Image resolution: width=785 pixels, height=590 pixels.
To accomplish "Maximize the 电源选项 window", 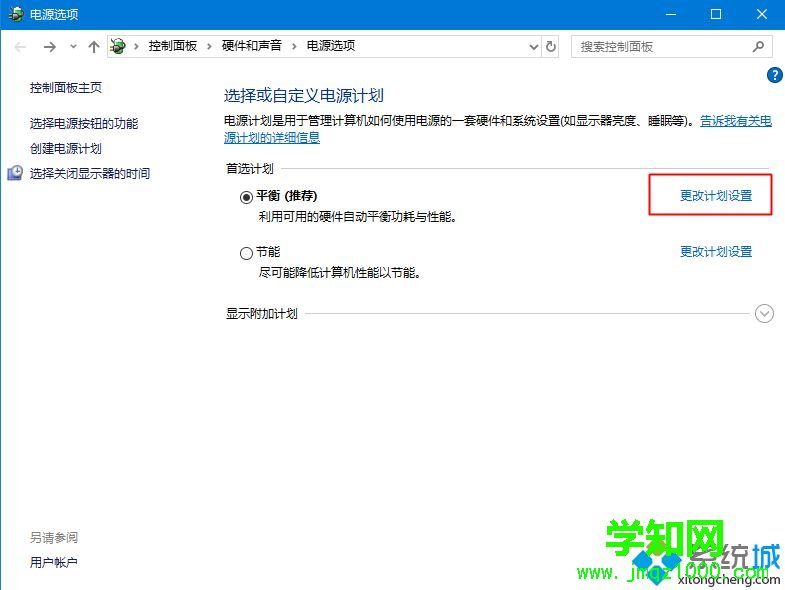I will tap(716, 14).
